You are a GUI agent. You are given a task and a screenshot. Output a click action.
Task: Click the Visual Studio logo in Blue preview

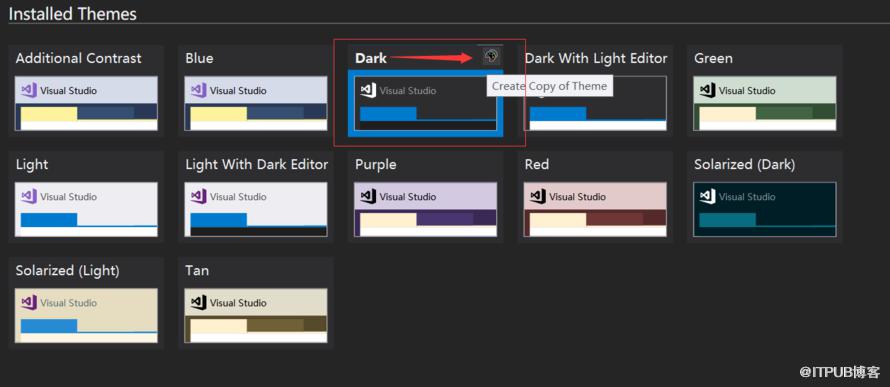[198, 90]
